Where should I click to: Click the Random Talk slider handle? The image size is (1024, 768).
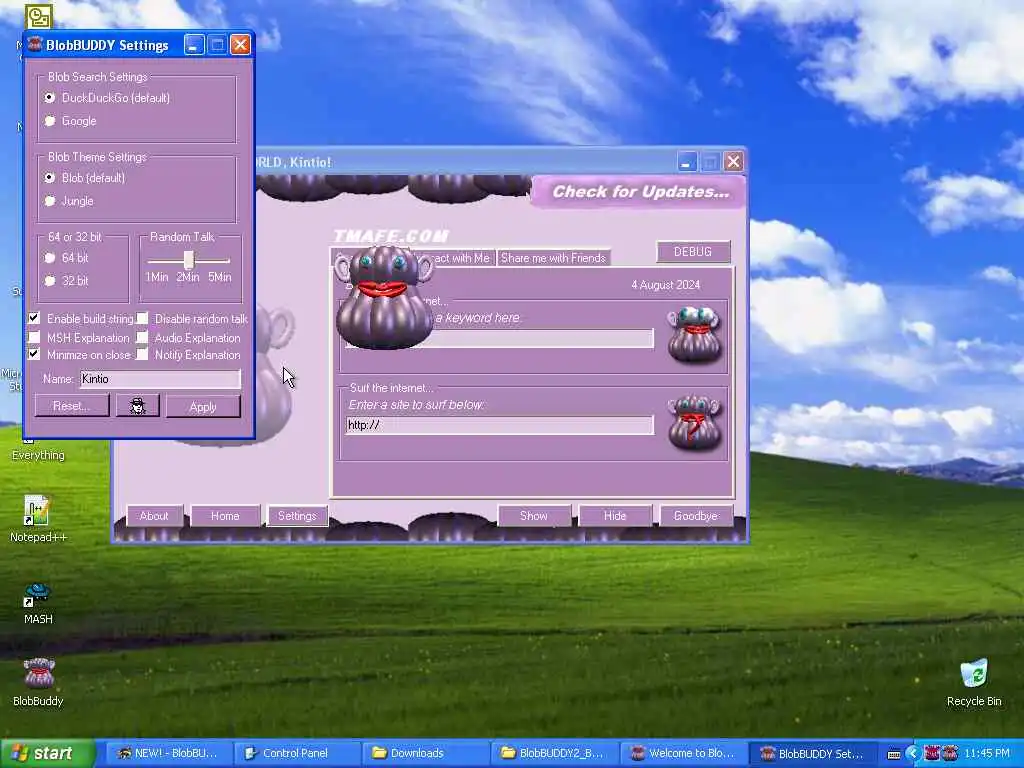[x=188, y=259]
